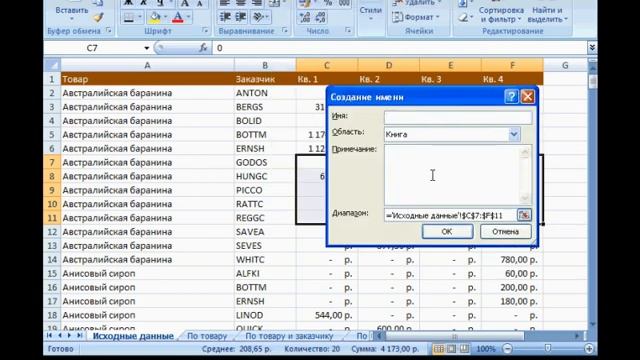Screen dimensions: 640x360
Task: Collapse dialog with the Диапазон range selector icon
Action: coord(524,215)
